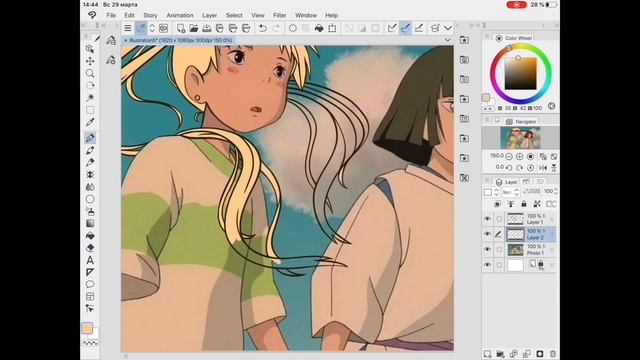This screenshot has width=640, height=360.
Task: Select the Fill bucket tool in toolbox
Action: [90, 236]
